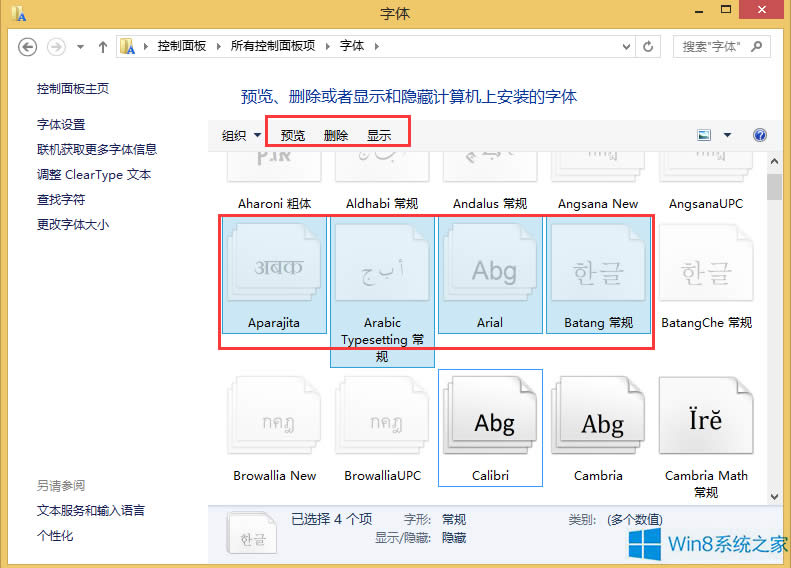Open 更改字体大小 link
The image size is (791, 568).
(73, 224)
